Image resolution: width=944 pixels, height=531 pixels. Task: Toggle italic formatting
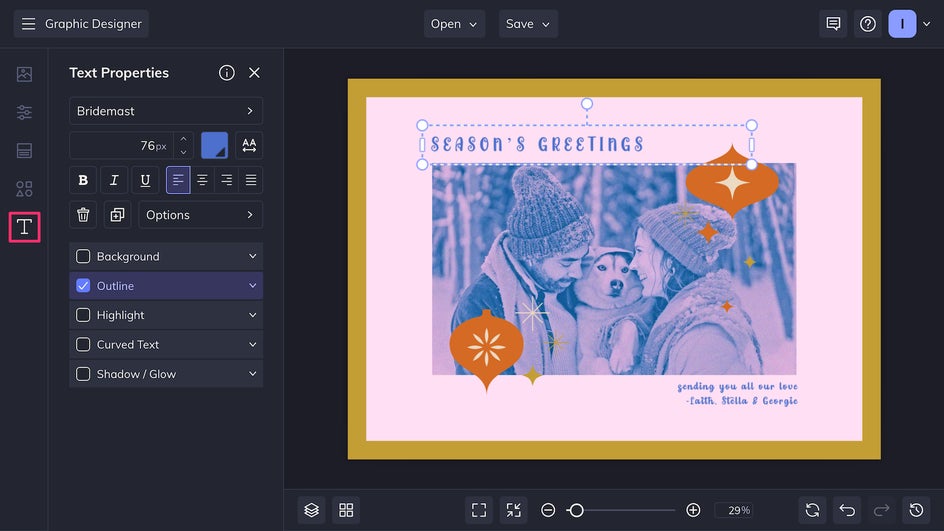click(114, 180)
